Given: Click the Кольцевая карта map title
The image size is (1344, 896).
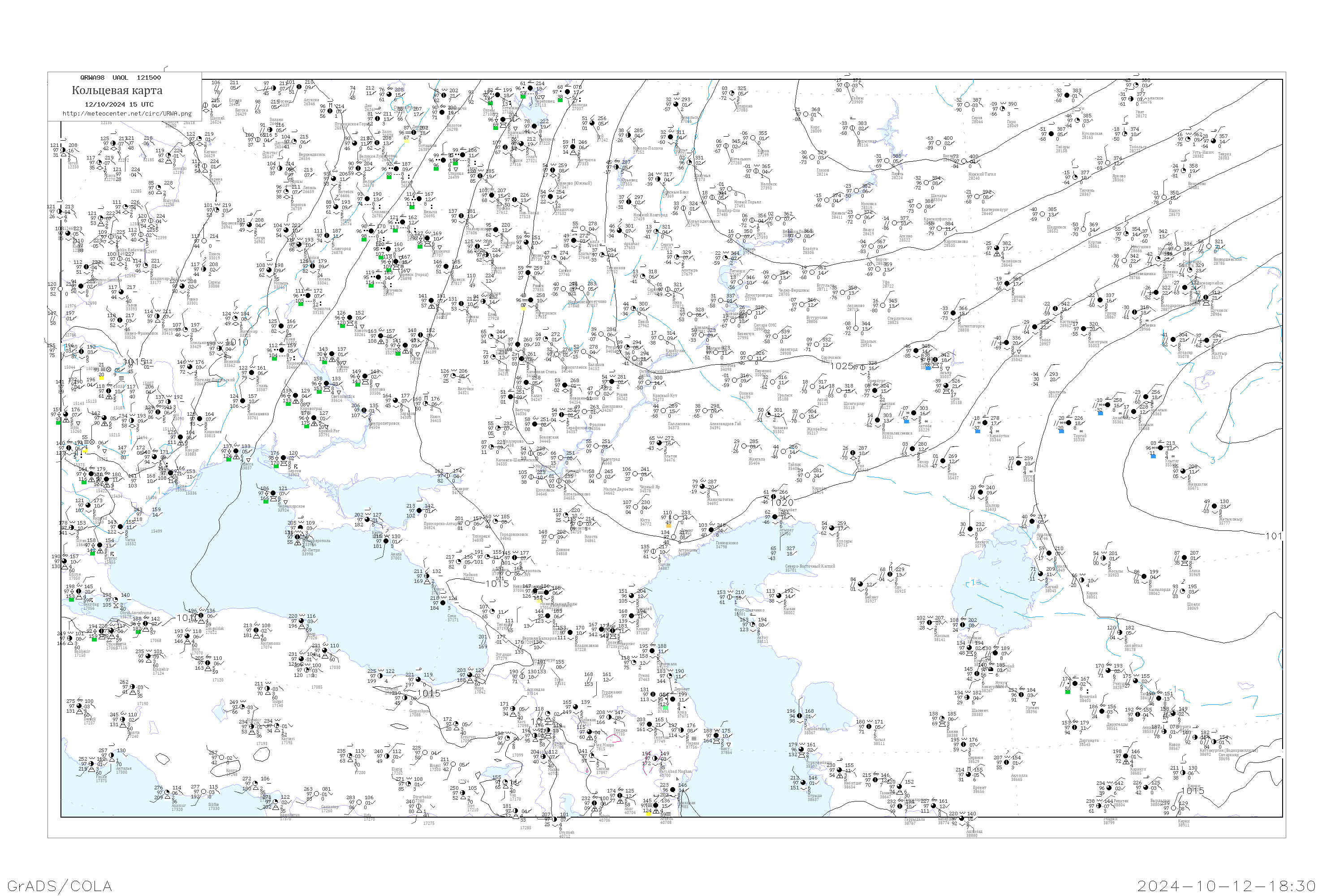Looking at the screenshot, I should 117,90.
